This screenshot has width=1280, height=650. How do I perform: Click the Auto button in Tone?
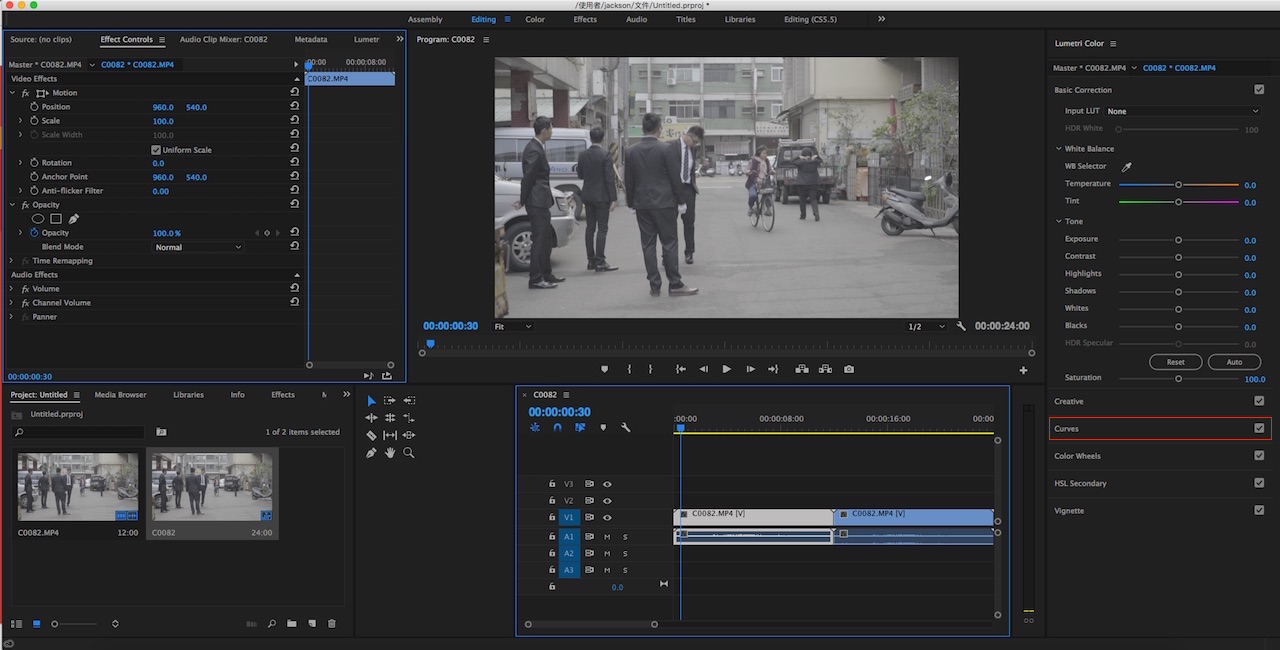click(x=1234, y=362)
